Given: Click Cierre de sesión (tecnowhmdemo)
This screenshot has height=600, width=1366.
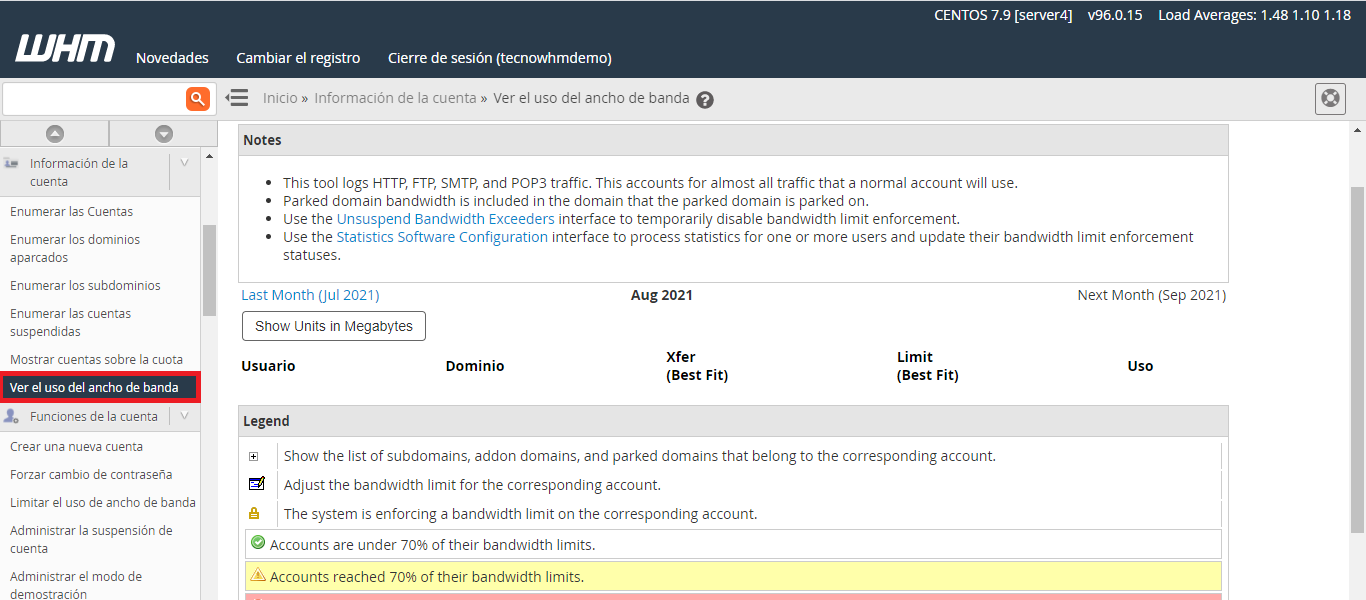Looking at the screenshot, I should click(499, 58).
